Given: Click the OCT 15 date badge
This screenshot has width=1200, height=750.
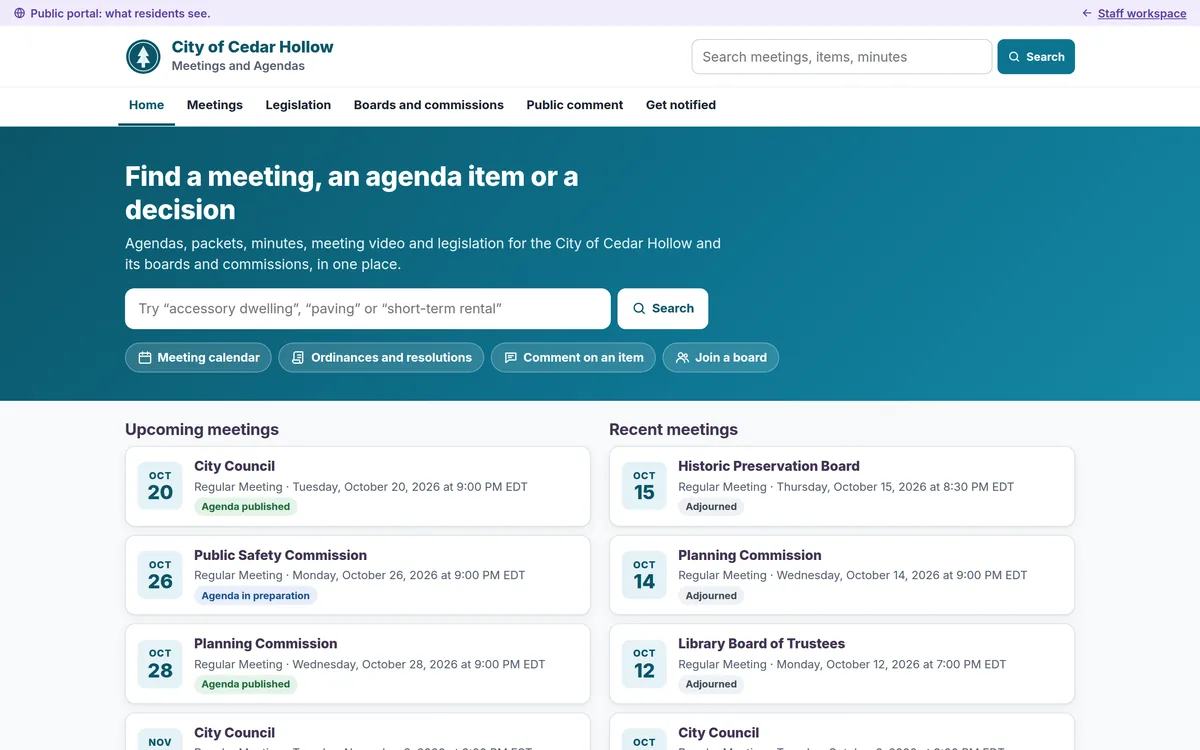Looking at the screenshot, I should [644, 486].
